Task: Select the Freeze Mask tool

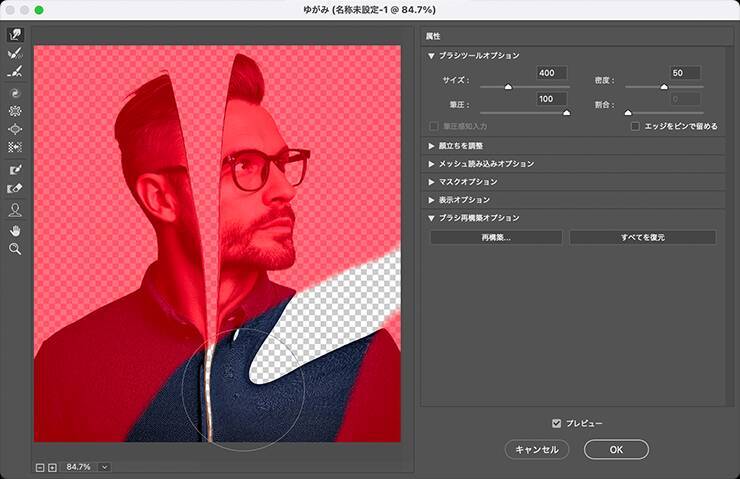Action: pyautogui.click(x=15, y=170)
